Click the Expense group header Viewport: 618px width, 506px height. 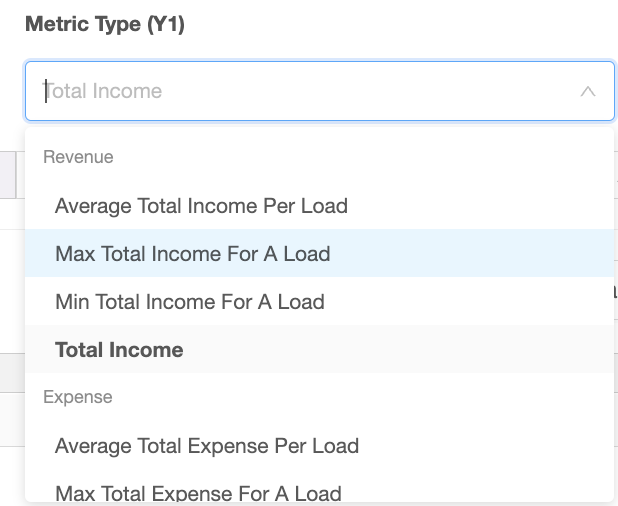[78, 397]
